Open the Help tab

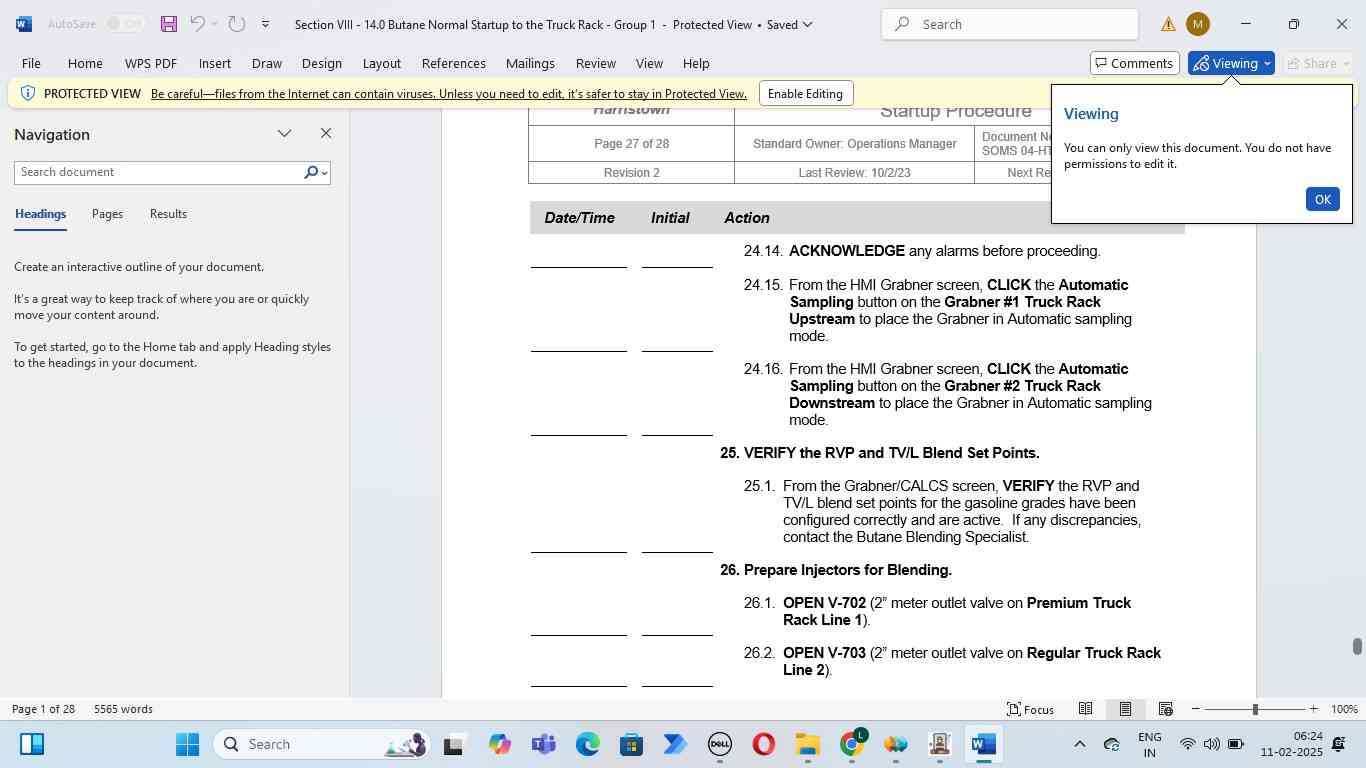tap(696, 63)
